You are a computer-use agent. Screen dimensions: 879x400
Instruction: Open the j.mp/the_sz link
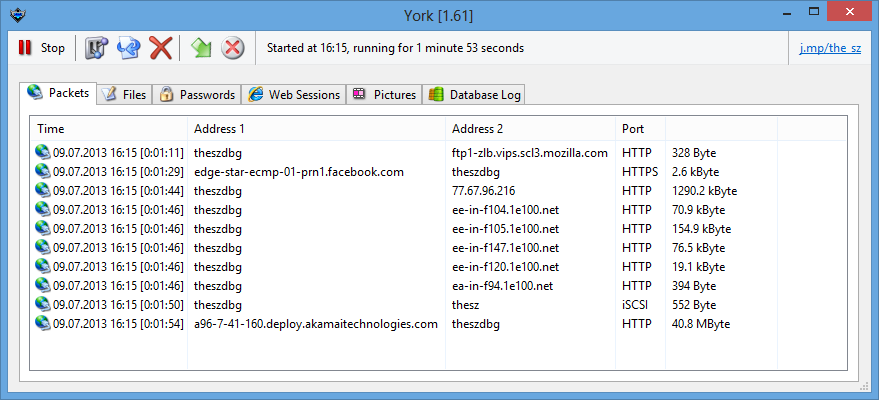coord(830,48)
